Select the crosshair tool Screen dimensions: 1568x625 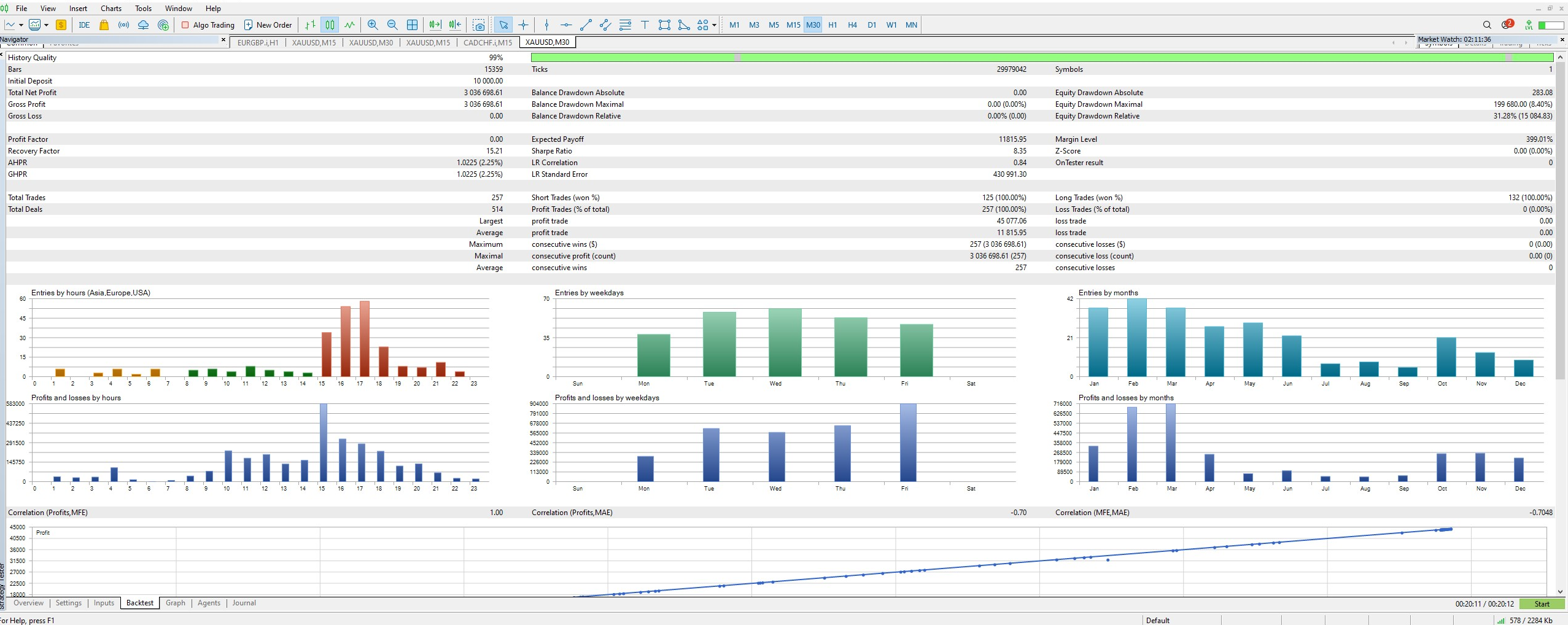click(x=523, y=25)
